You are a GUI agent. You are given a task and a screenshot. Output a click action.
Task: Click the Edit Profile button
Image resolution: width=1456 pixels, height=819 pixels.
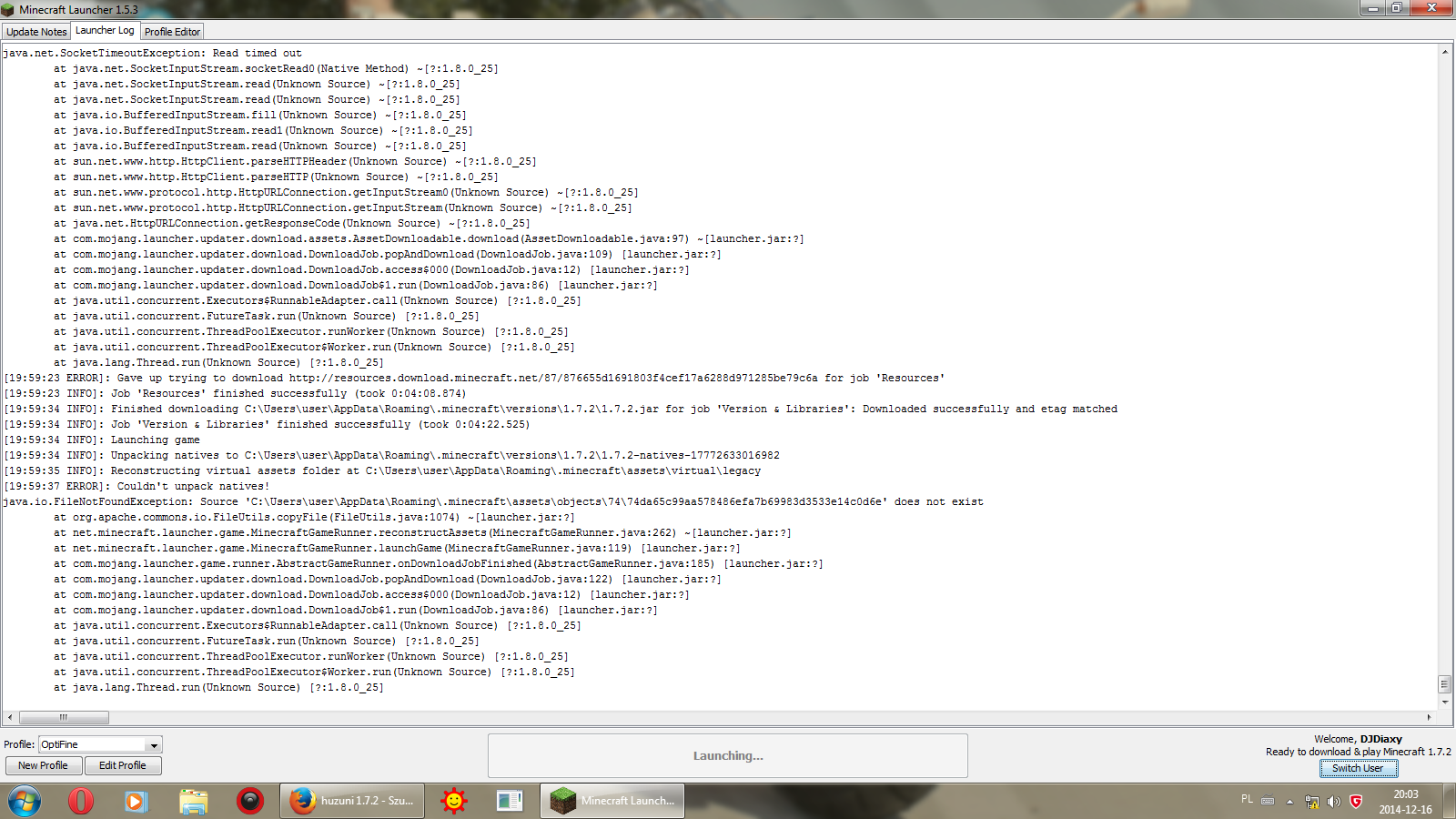122,765
